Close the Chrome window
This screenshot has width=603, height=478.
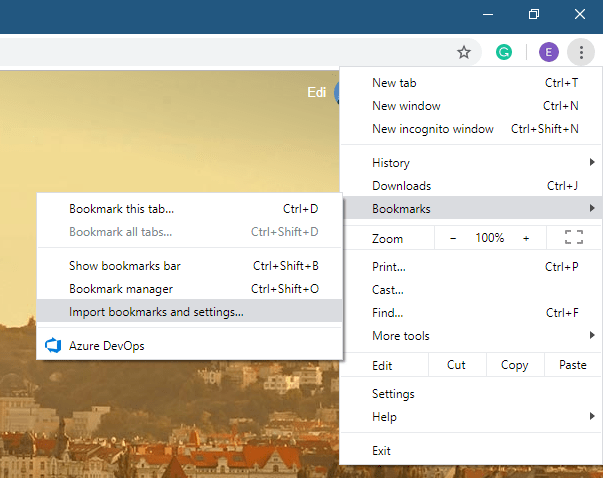click(580, 15)
